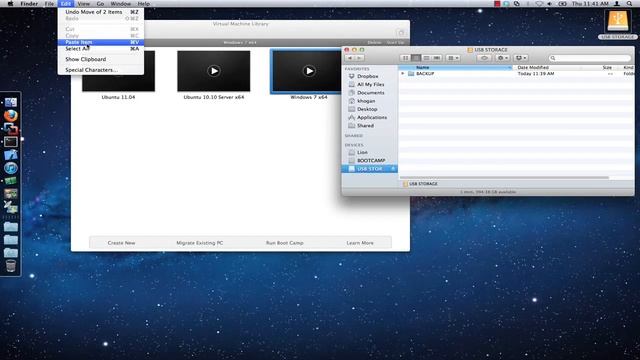Eject USB STOR from the sidebar

coord(393,169)
